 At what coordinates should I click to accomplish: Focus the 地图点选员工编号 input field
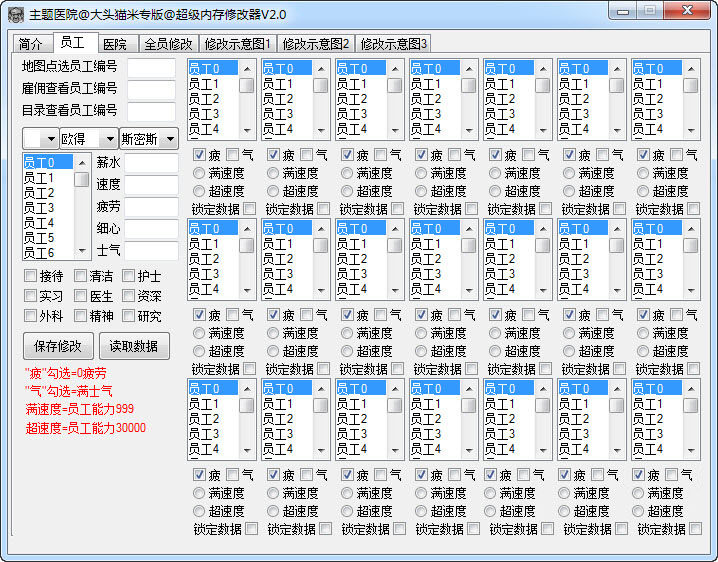(x=151, y=67)
